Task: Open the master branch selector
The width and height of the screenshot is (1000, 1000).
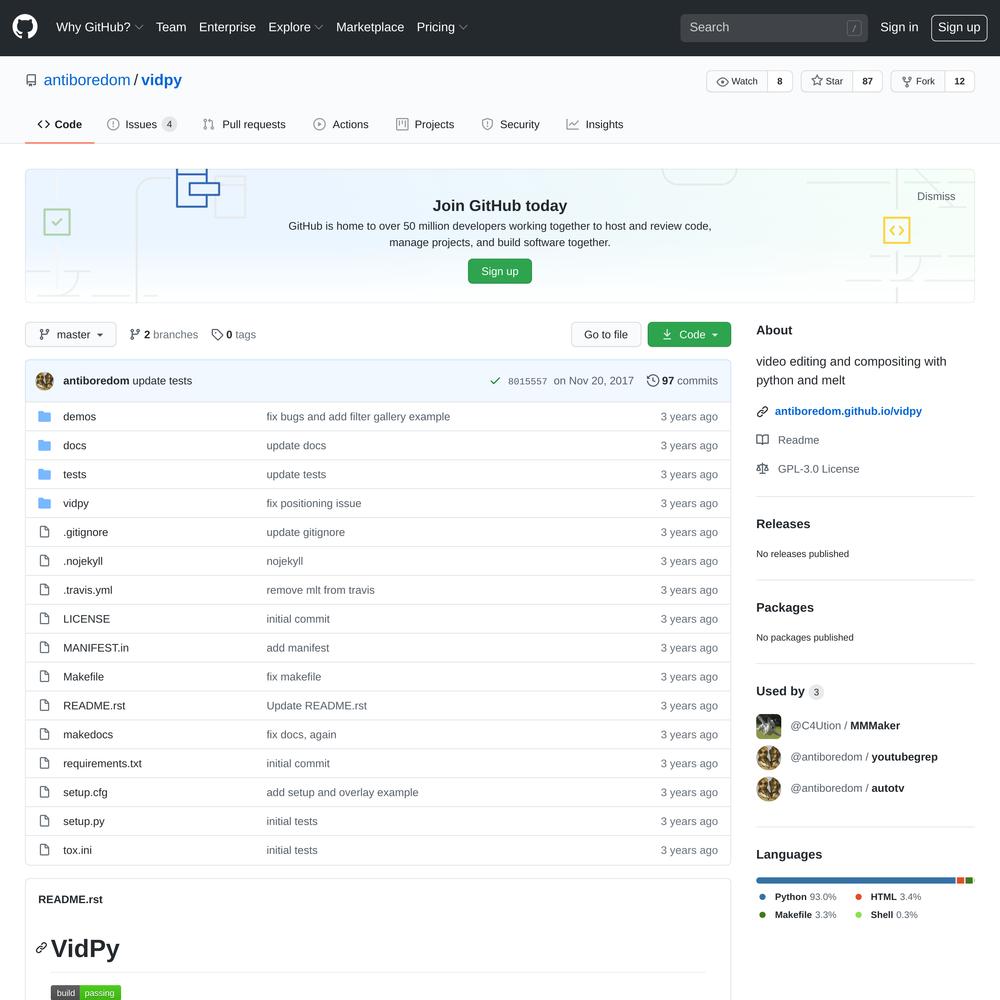Action: coord(71,335)
